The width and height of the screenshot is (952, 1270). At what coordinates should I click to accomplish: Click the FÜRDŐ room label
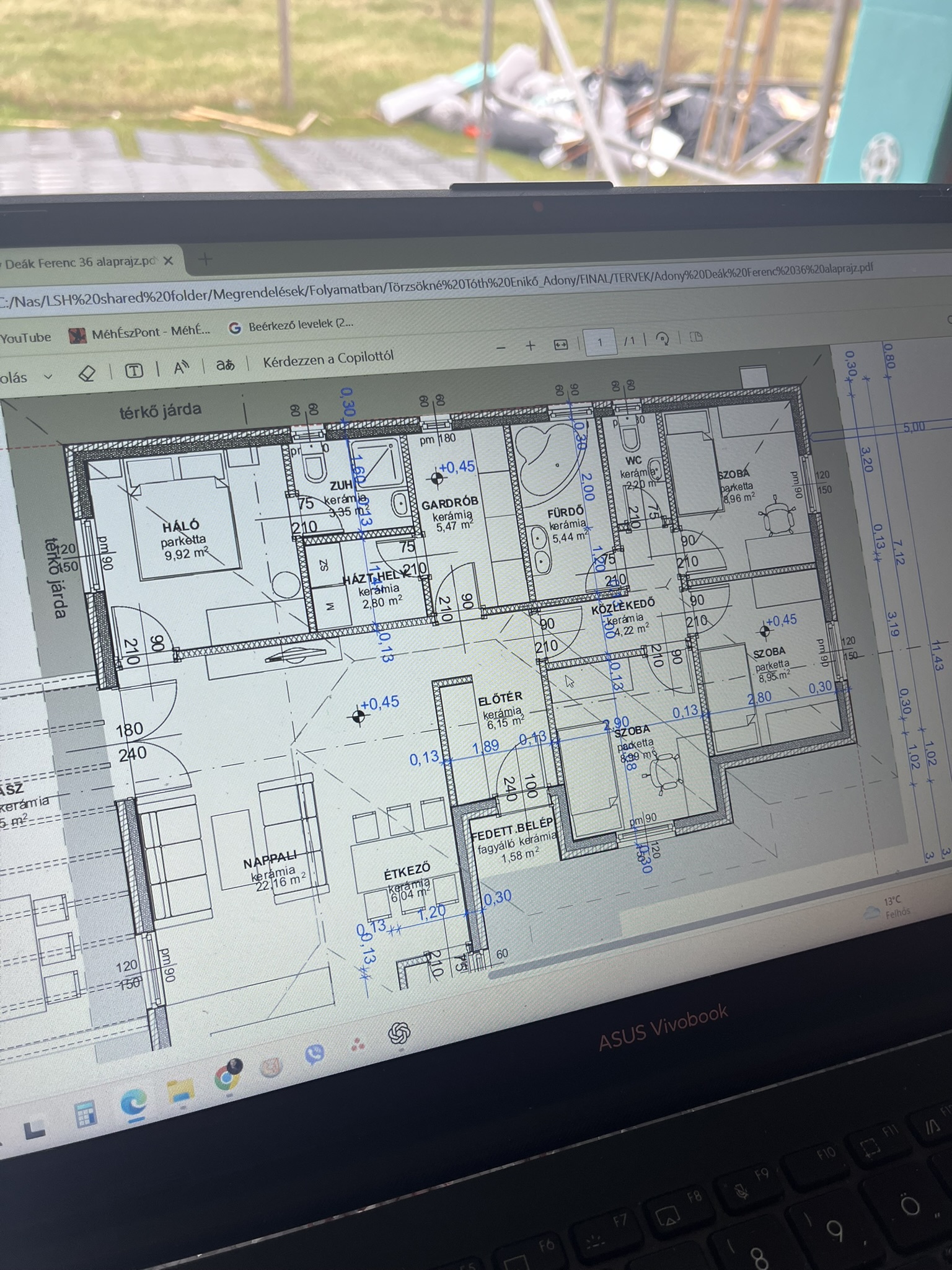[x=565, y=512]
